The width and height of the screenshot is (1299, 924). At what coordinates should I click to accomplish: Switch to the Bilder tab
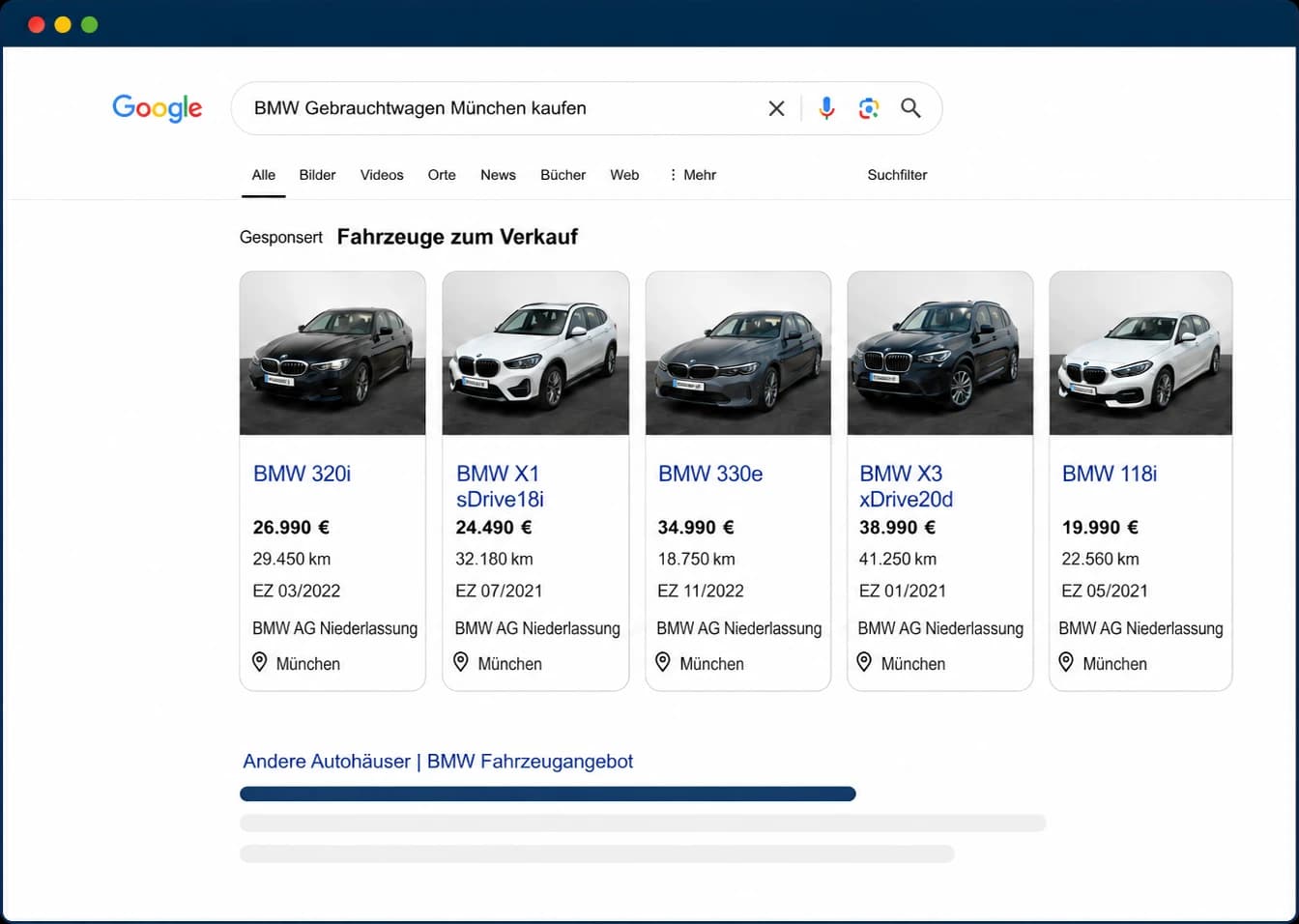(317, 175)
